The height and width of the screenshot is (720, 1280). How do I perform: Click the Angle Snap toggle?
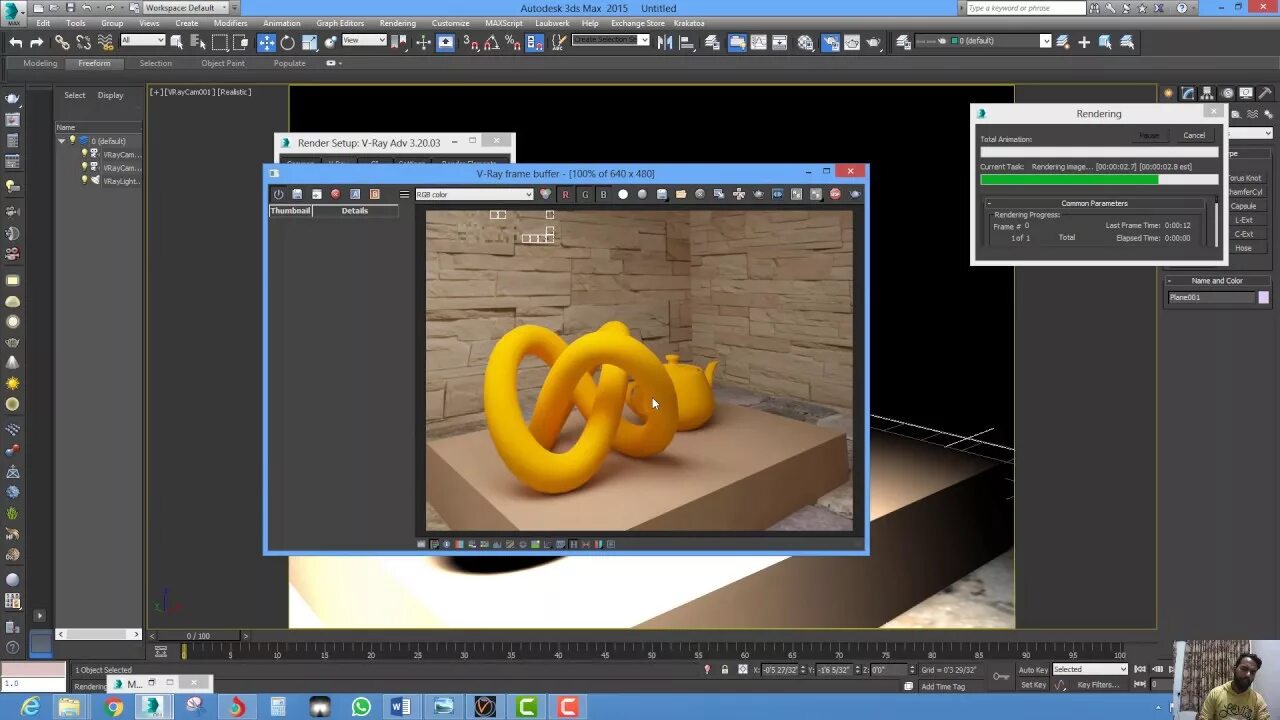coord(490,42)
